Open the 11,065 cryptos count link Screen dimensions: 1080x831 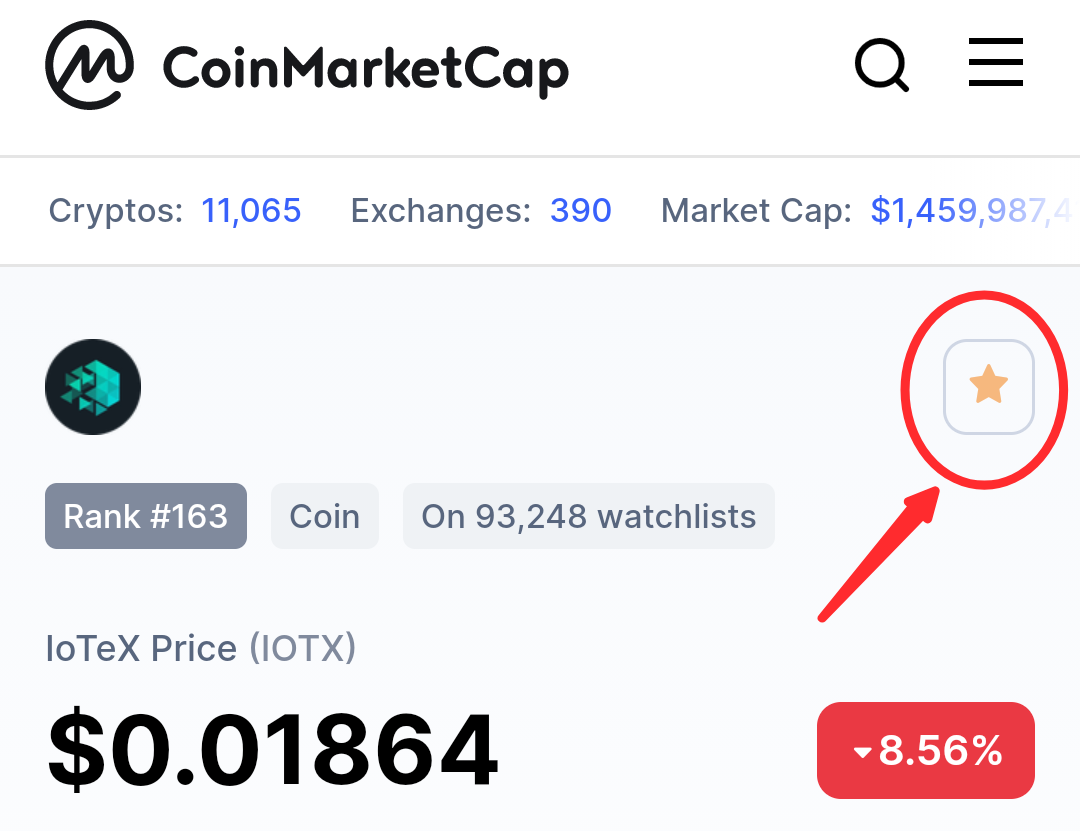pyautogui.click(x=251, y=210)
